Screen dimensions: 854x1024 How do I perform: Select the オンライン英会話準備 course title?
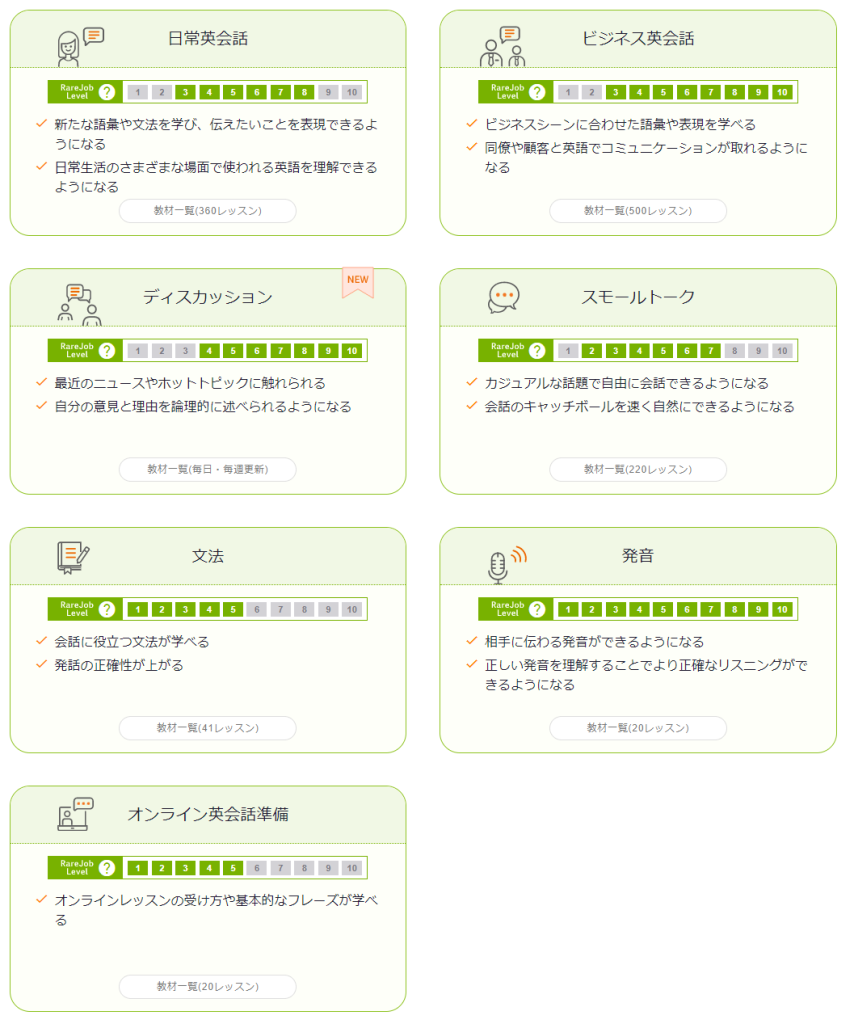click(208, 814)
